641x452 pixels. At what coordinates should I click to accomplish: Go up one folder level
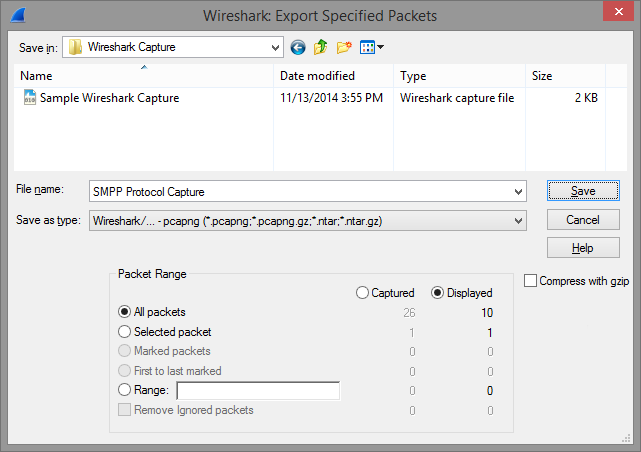(320, 47)
